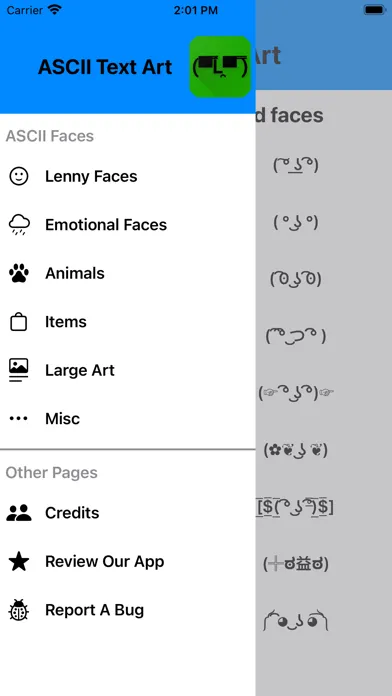This screenshot has height=696, width=392.
Task: Go to the Emotional Faces category
Action: pos(128,225)
